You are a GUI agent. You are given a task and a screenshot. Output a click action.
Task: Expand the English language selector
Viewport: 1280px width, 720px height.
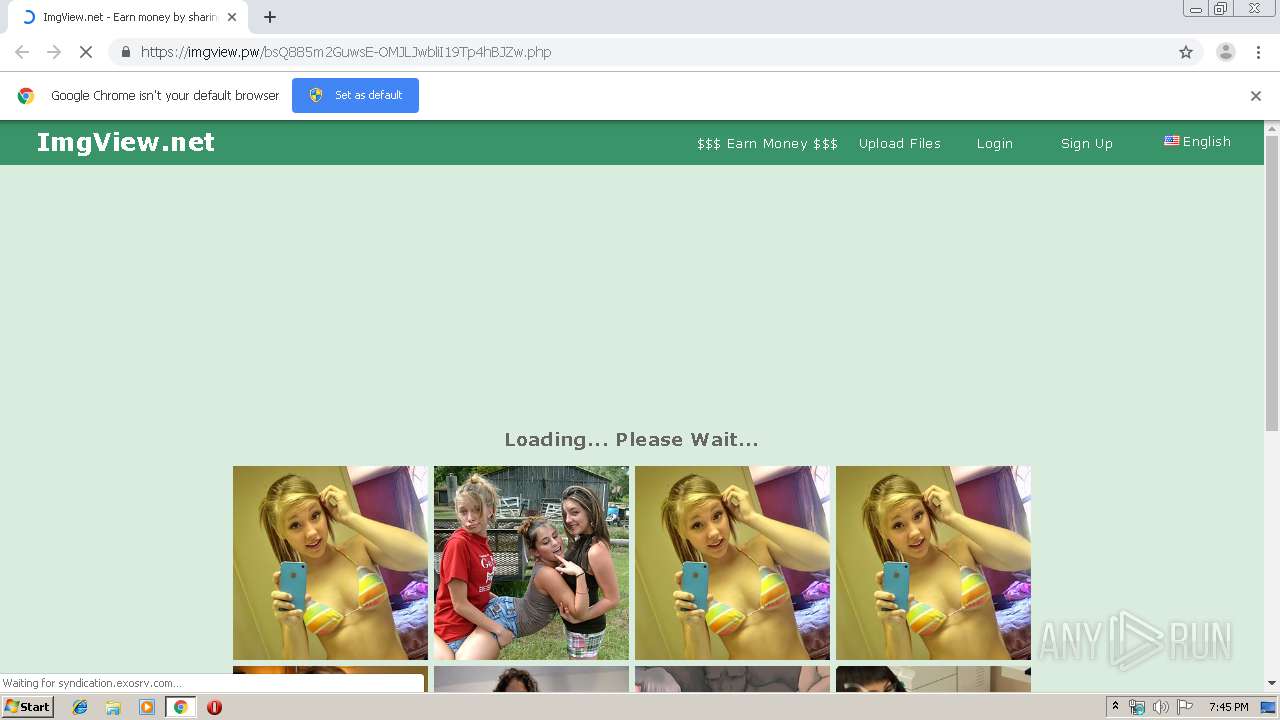coord(1197,142)
